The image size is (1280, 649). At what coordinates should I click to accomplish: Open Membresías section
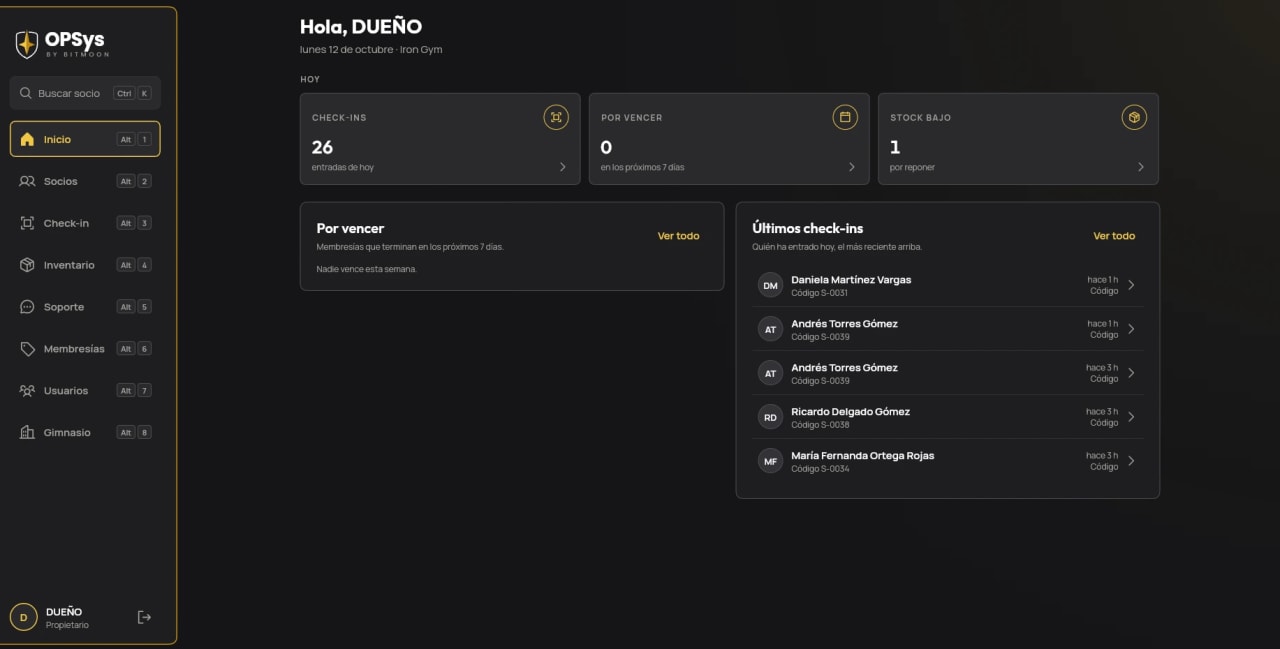(x=85, y=349)
